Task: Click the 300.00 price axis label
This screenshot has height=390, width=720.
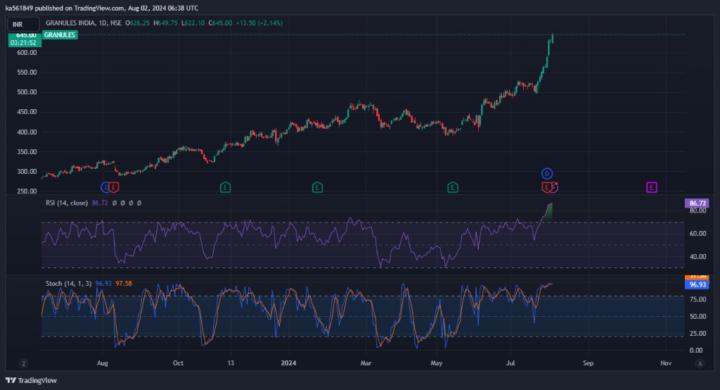Action: 27,171
